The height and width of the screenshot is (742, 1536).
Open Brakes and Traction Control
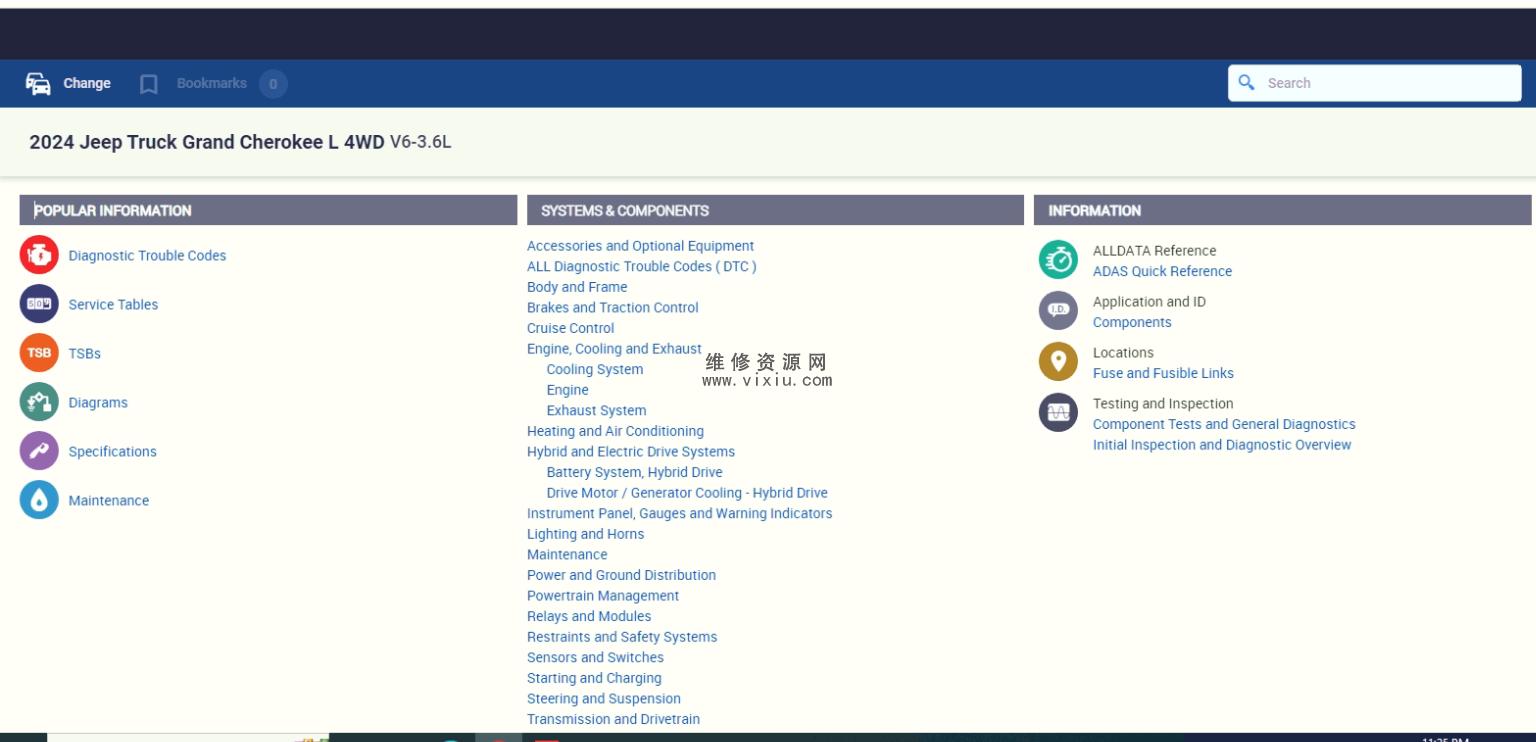(613, 308)
